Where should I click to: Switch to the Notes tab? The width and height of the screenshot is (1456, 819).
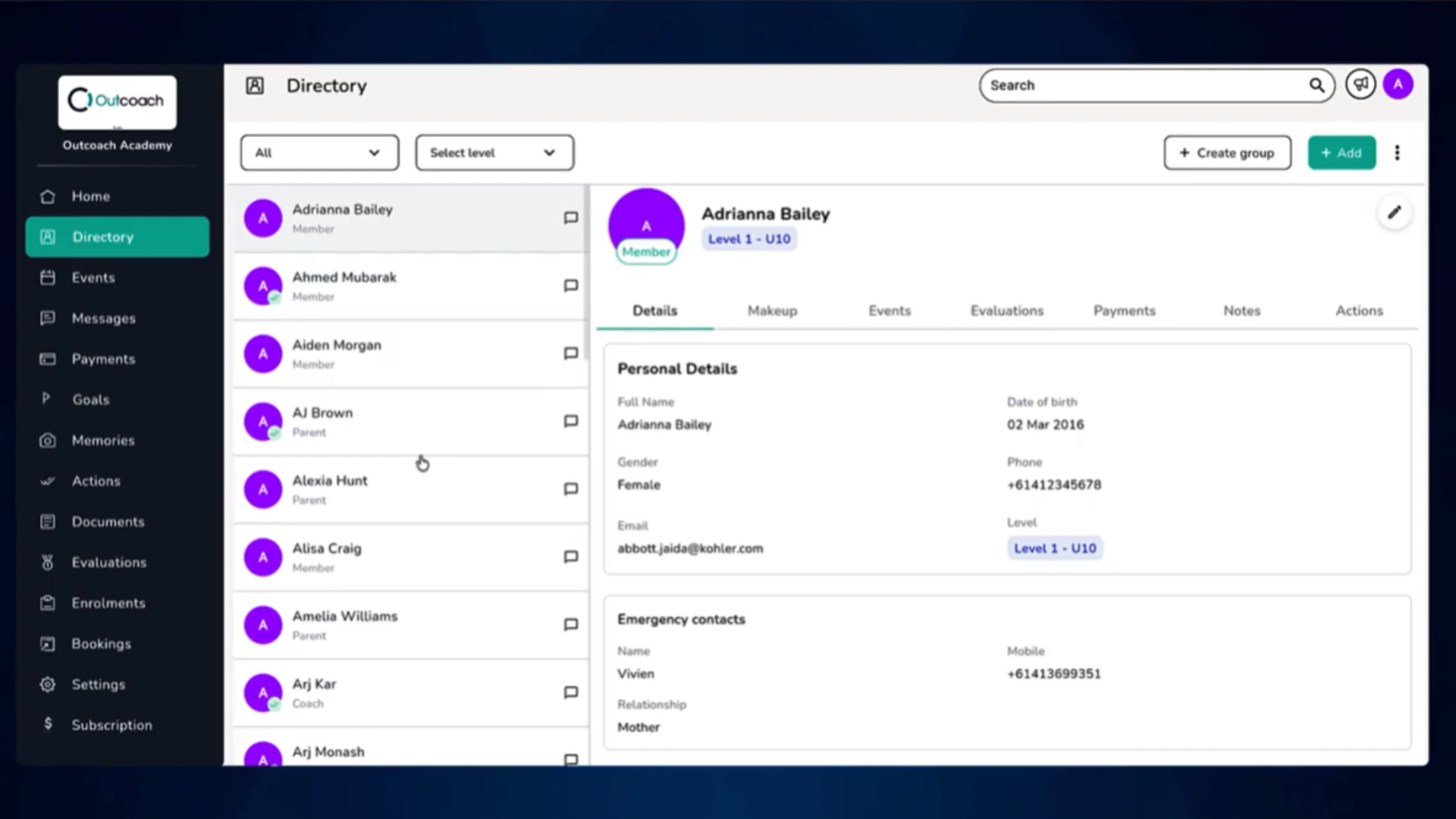point(1241,311)
